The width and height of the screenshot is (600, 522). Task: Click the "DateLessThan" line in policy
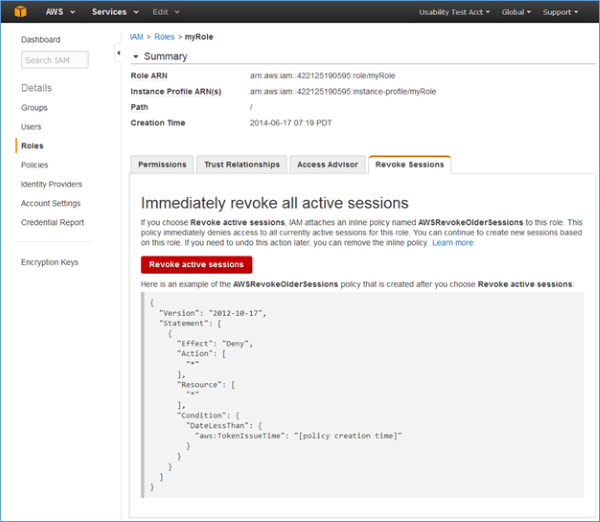pyautogui.click(x=224, y=426)
